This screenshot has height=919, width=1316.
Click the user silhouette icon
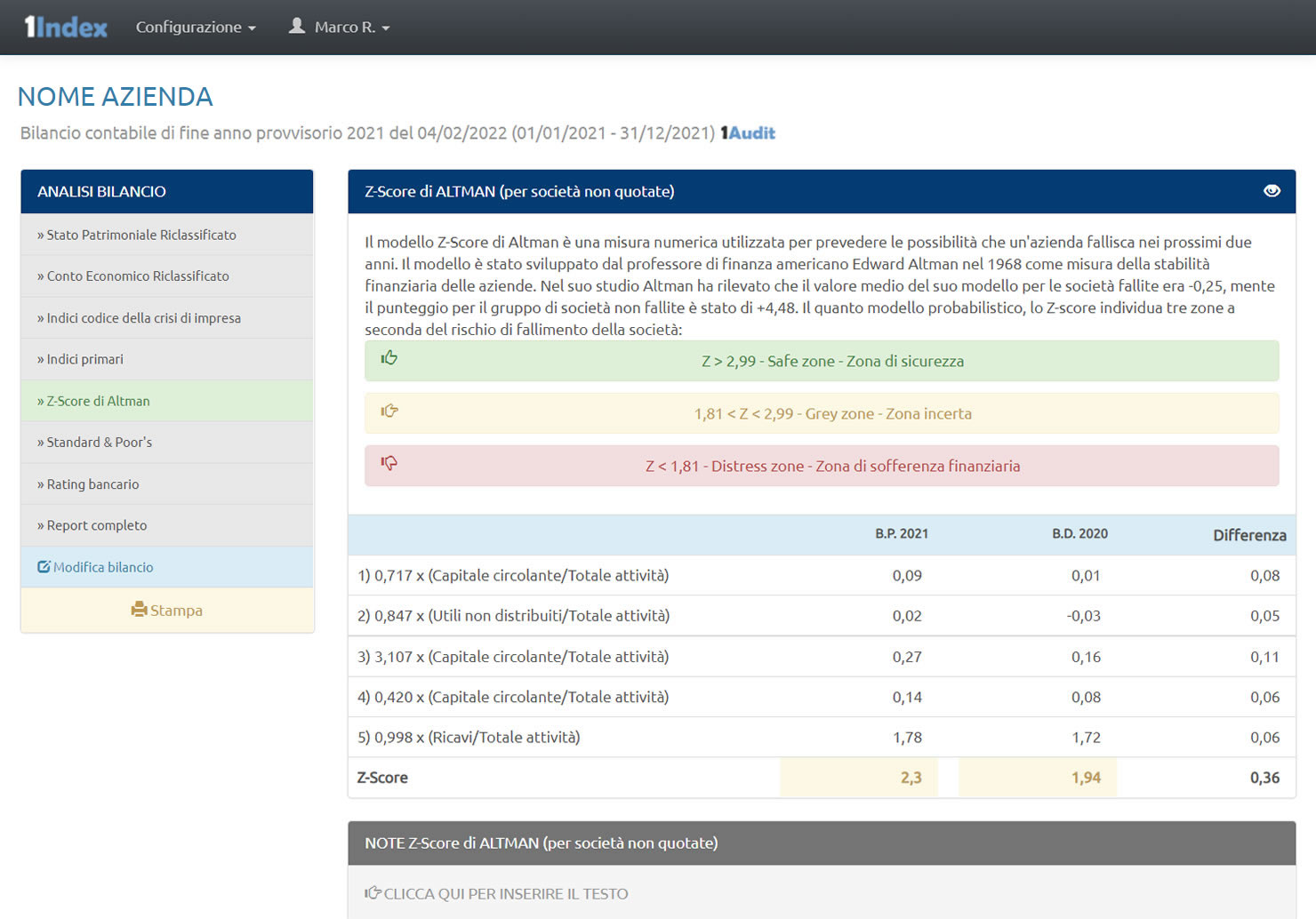tap(297, 26)
